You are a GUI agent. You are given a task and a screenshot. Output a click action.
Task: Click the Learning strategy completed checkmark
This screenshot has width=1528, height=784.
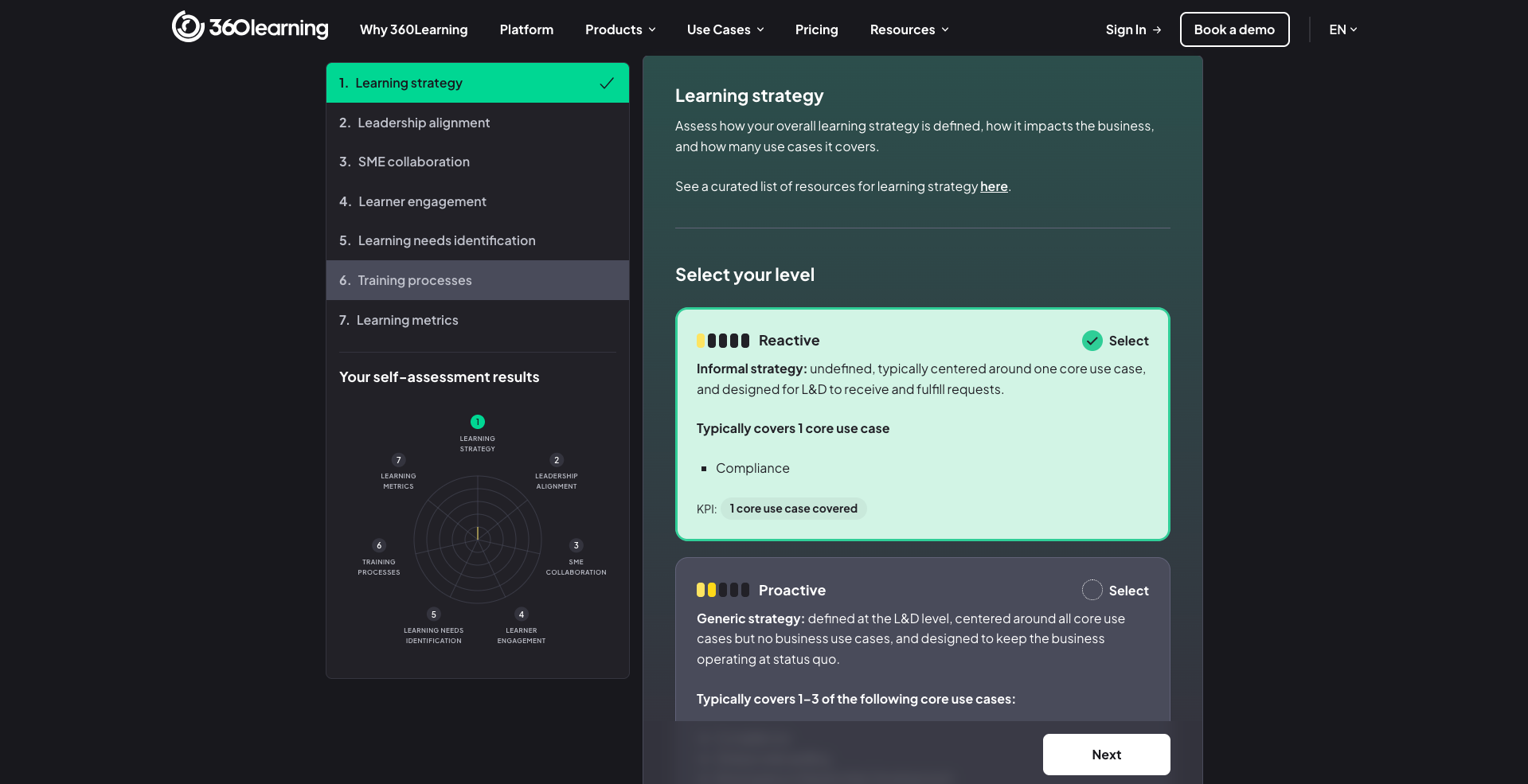click(x=607, y=83)
